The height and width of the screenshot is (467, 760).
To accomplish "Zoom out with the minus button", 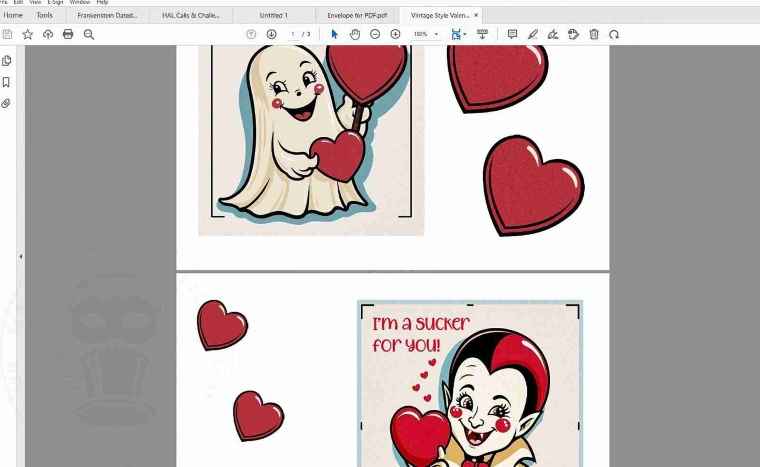I will pyautogui.click(x=375, y=34).
